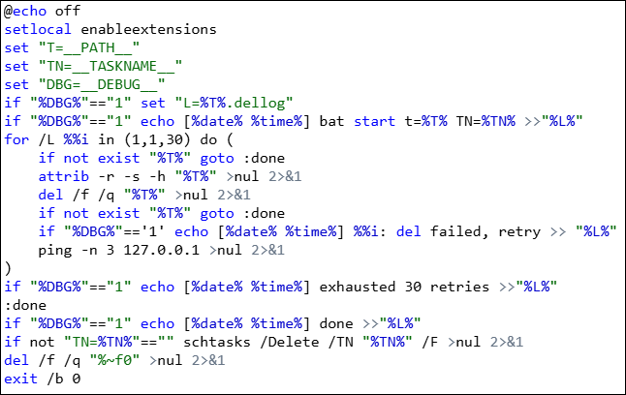This screenshot has width=626, height=395.
Task: Click the ":done" label line
Action: pos(25,306)
